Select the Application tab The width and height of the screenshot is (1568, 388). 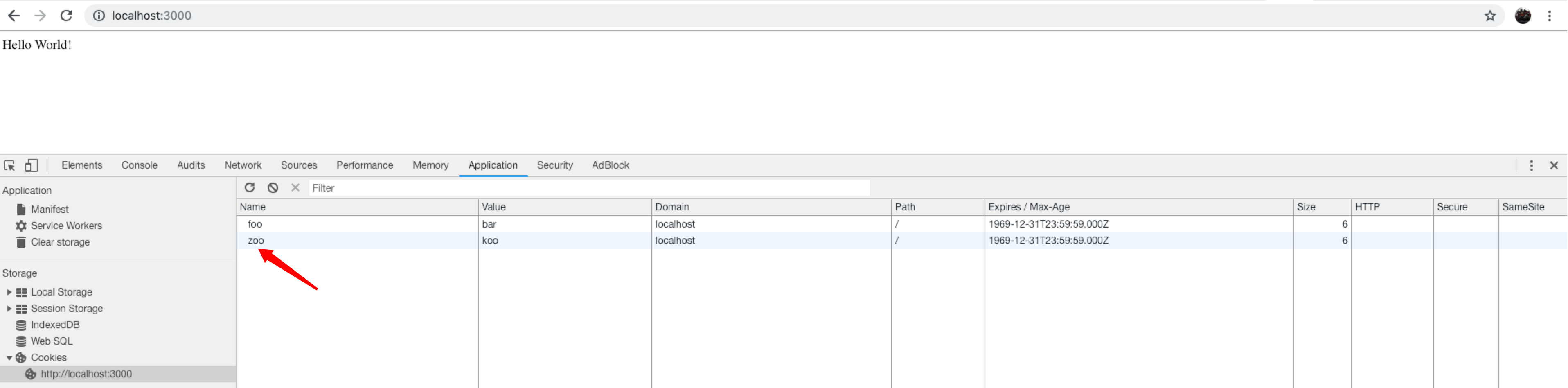492,165
